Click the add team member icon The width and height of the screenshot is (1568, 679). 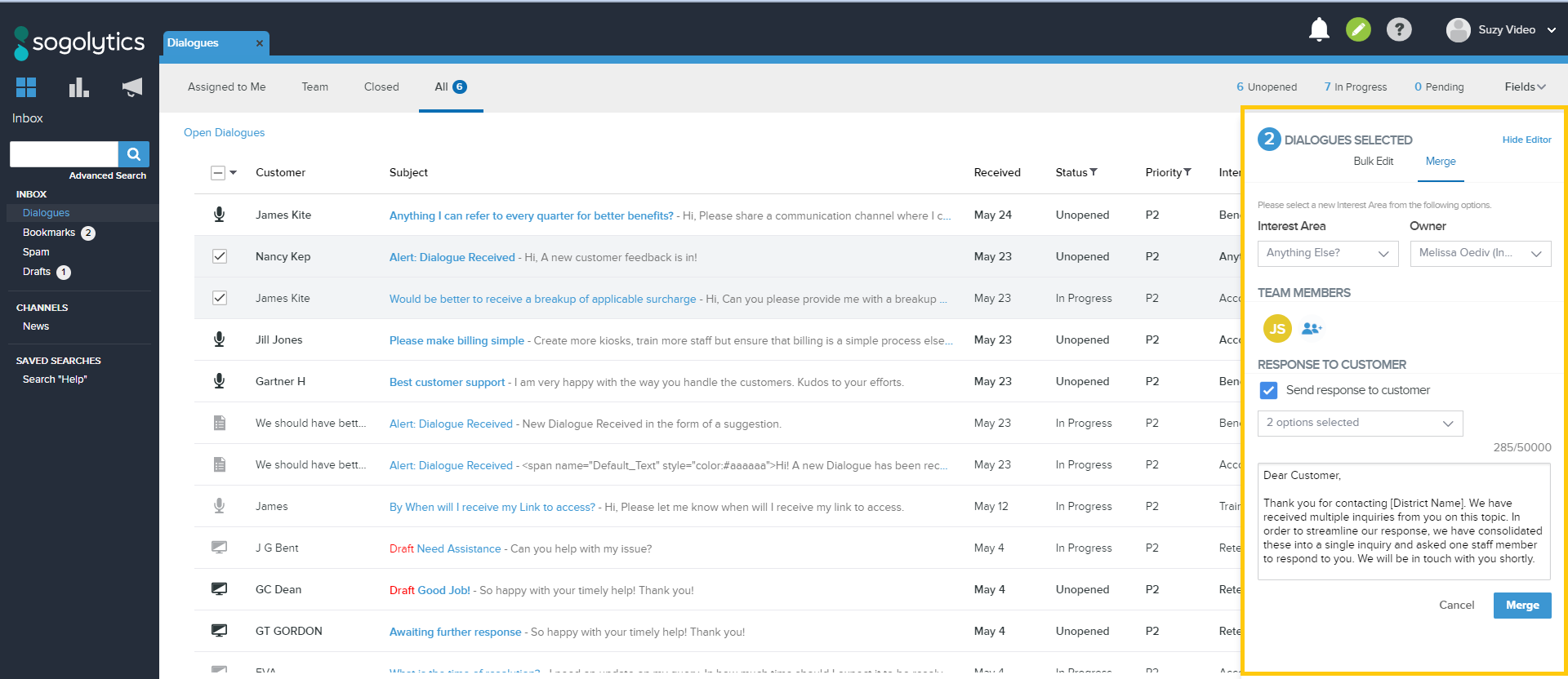tap(1312, 329)
